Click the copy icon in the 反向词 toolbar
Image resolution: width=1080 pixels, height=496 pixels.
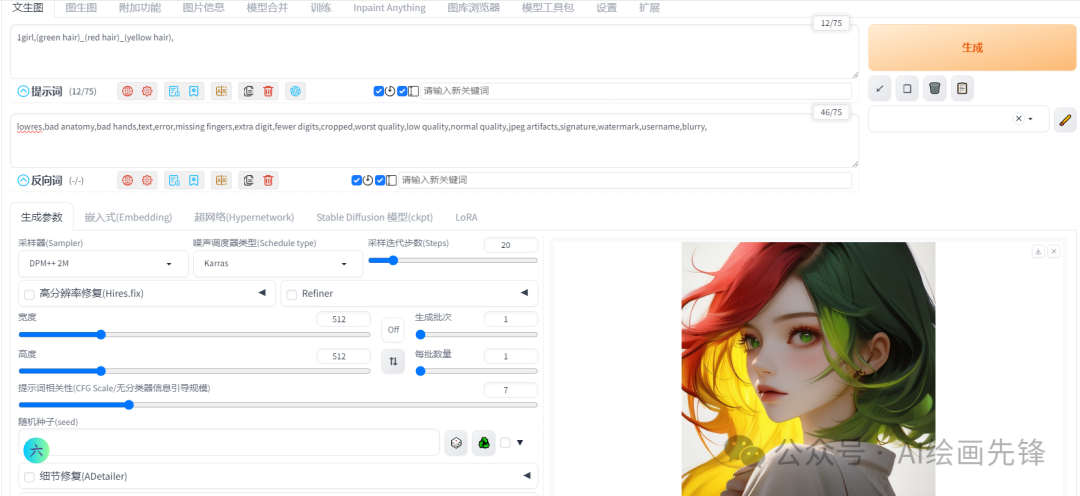[249, 180]
